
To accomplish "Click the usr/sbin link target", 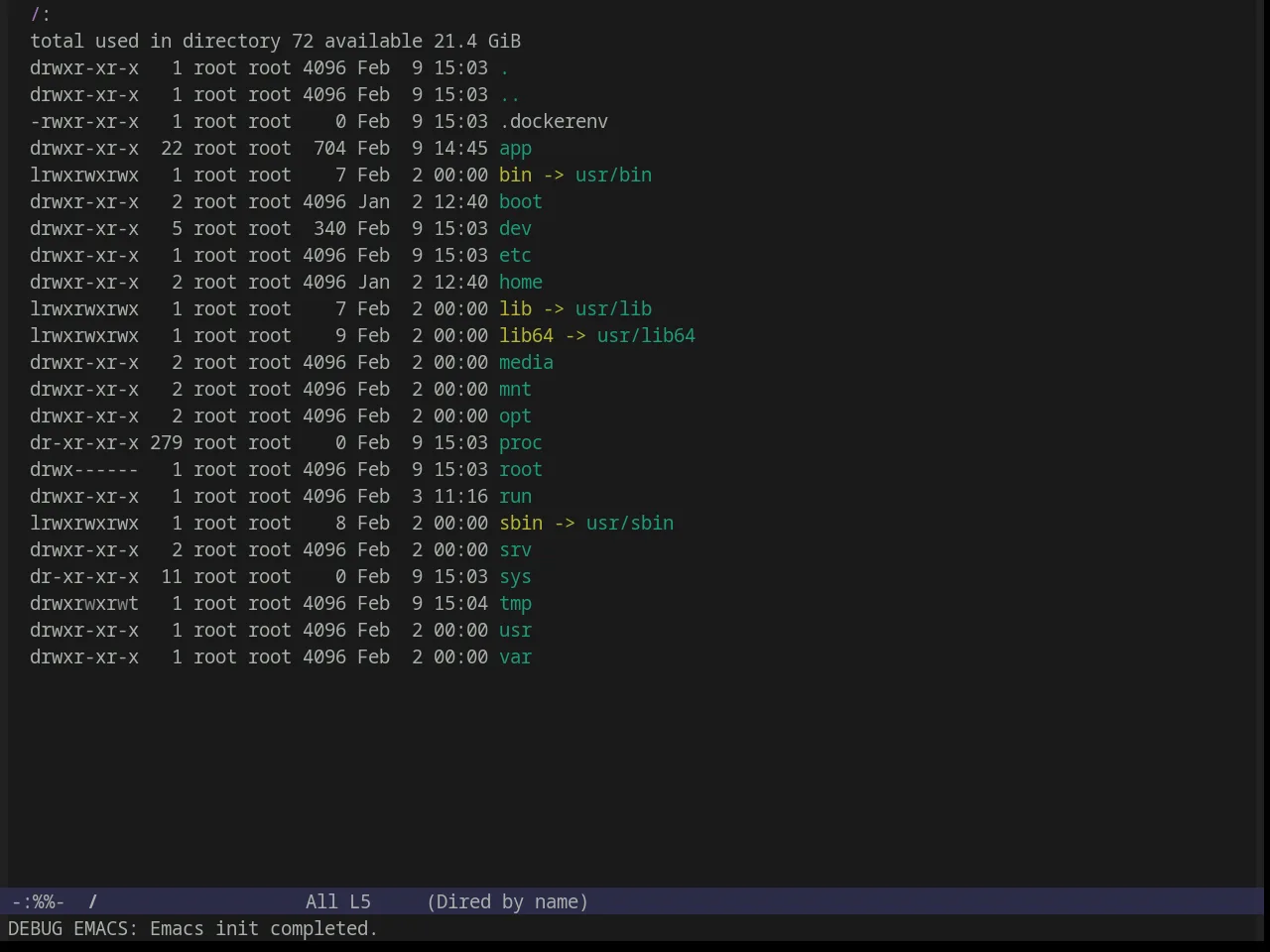I will 629,523.
